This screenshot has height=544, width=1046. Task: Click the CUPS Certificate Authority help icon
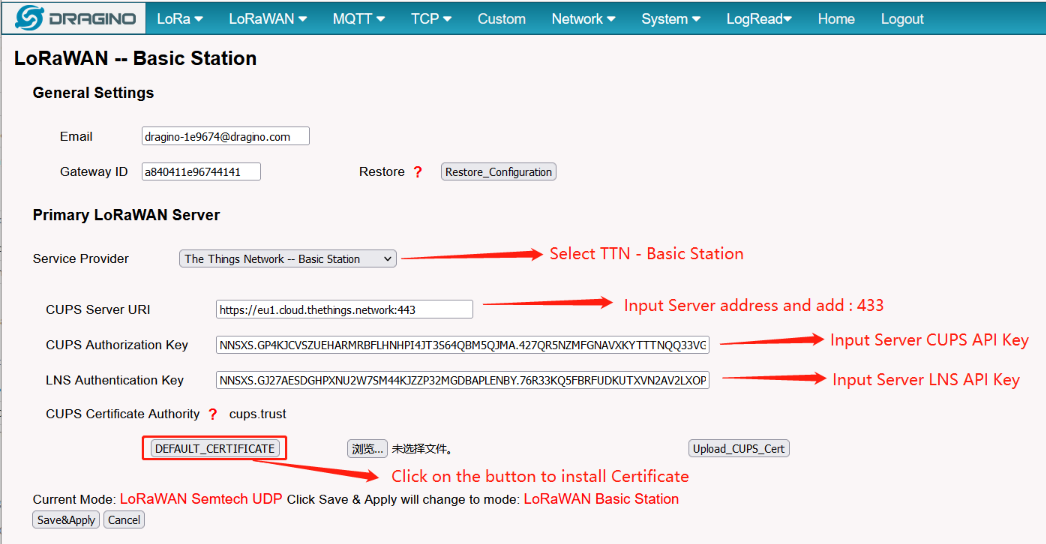[212, 414]
